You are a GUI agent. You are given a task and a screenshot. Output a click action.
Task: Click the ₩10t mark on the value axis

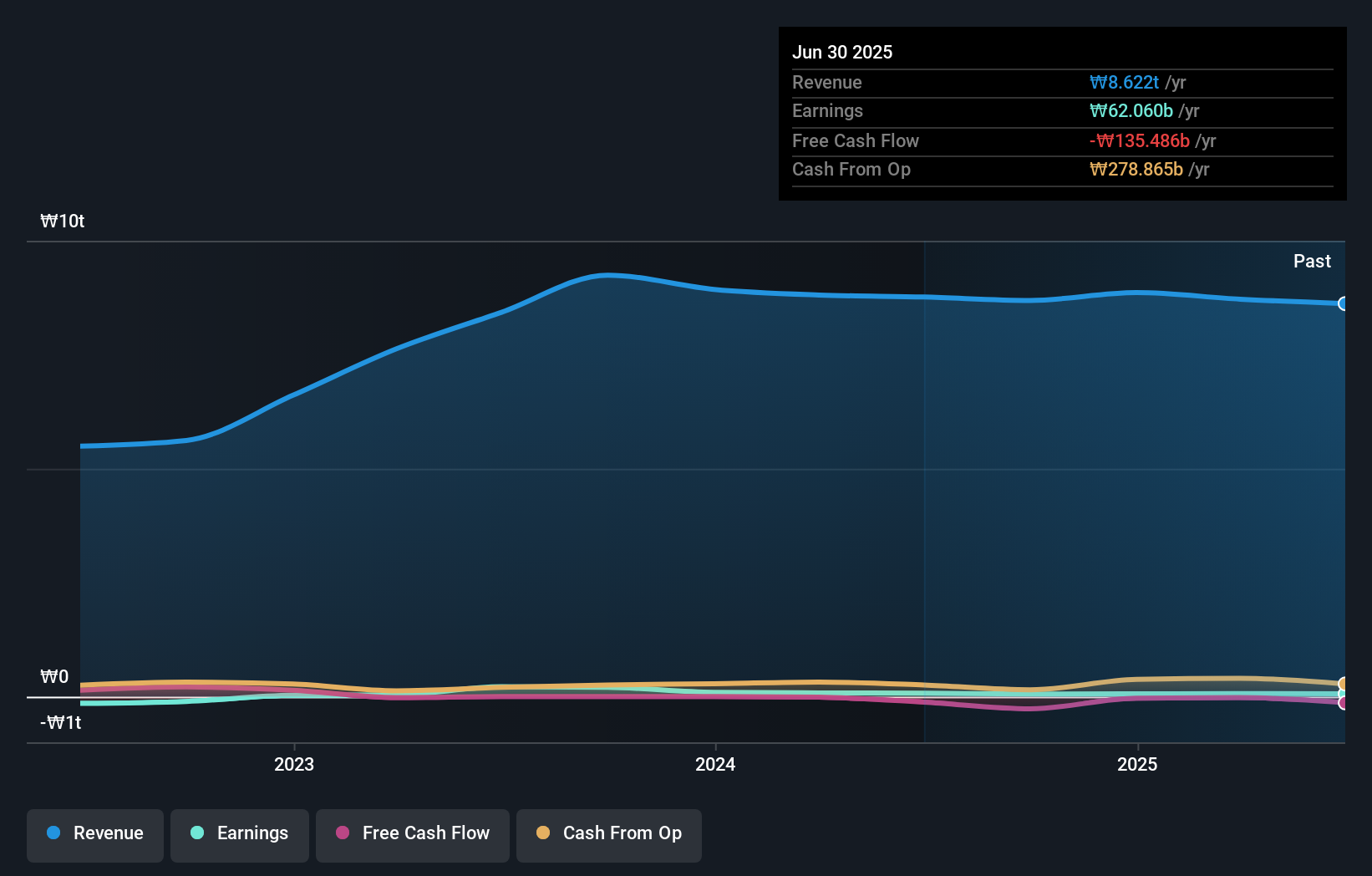tap(62, 221)
